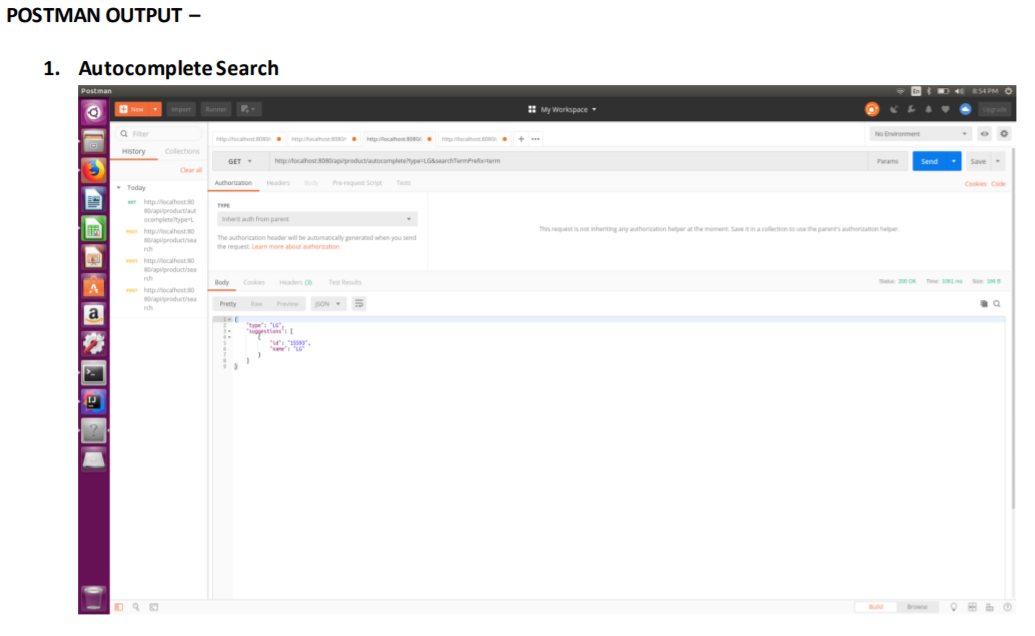1035x636 pixels.
Task: Open the tab options ellipsis menu
Action: click(535, 139)
